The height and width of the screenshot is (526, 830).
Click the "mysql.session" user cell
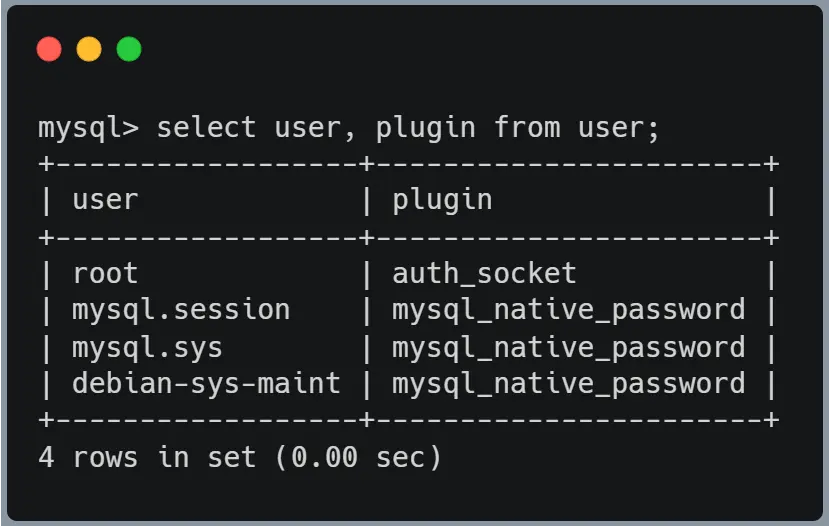tap(181, 310)
